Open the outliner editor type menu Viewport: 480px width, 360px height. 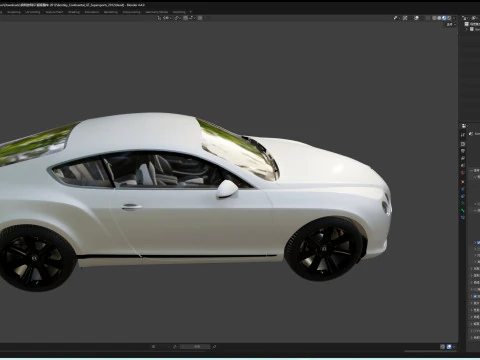466,18
